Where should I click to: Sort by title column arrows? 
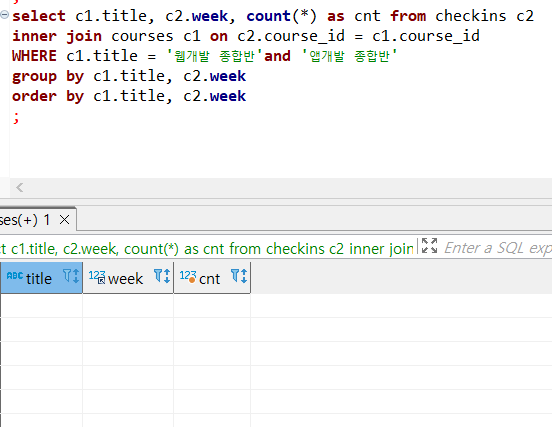(76, 276)
